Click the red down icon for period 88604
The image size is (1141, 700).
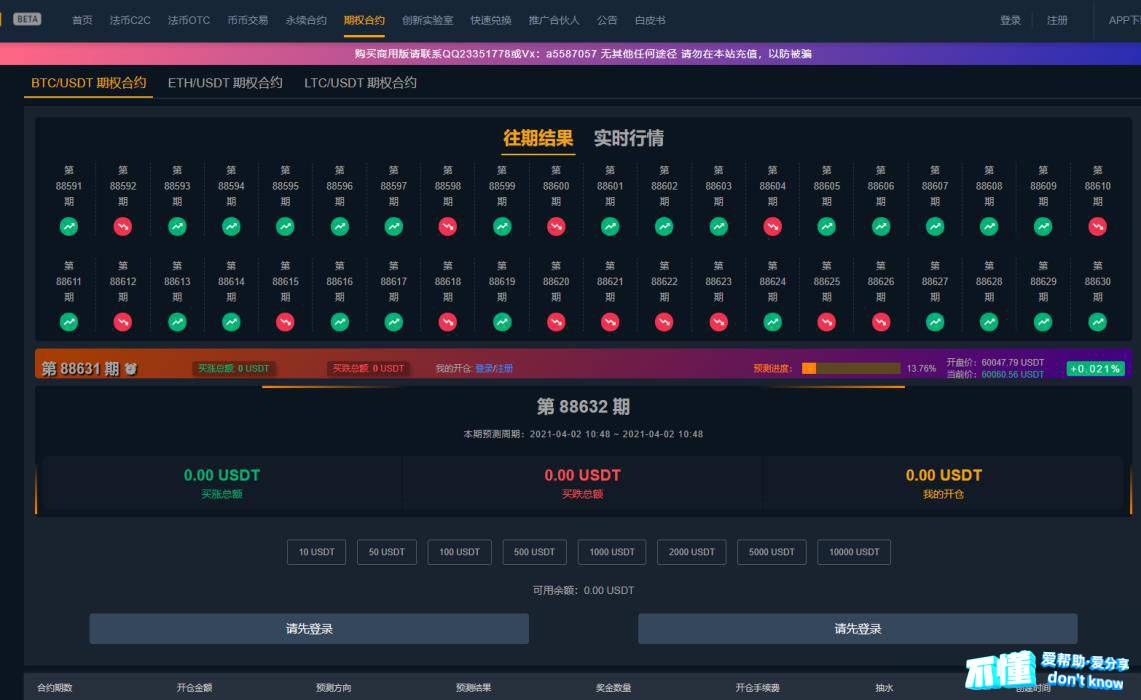(772, 227)
